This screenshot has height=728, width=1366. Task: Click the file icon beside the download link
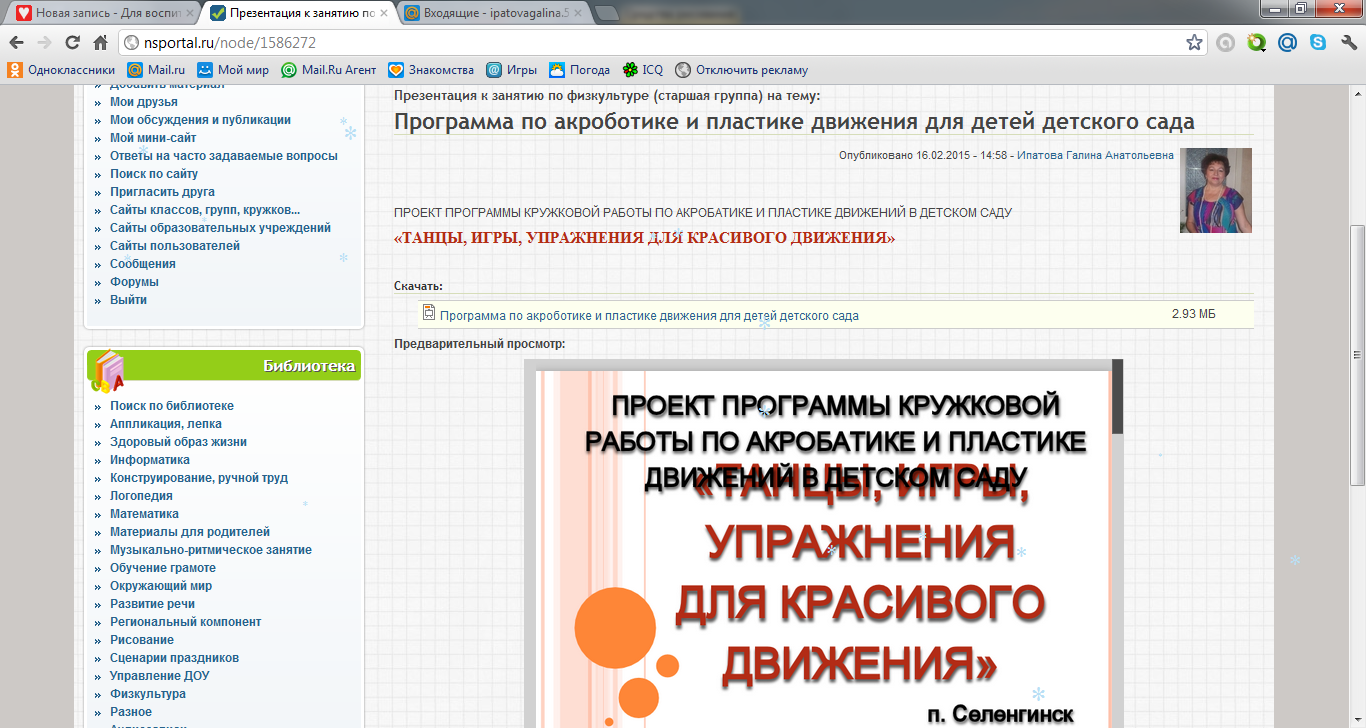[429, 313]
